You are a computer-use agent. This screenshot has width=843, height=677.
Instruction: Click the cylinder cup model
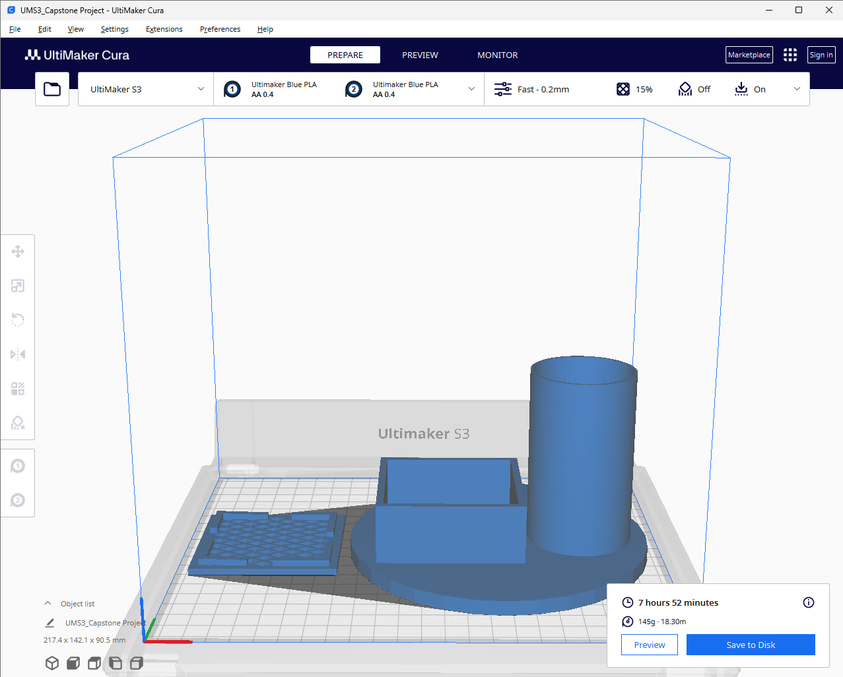[x=582, y=457]
